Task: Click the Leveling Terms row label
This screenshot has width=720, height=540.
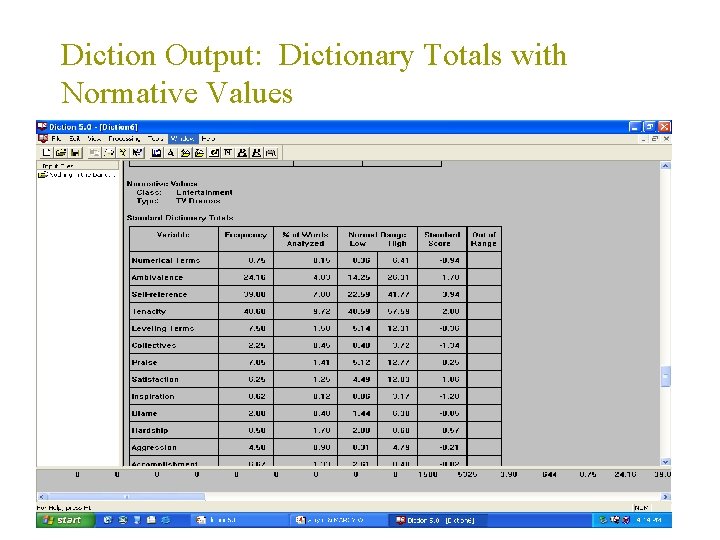Action: pyautogui.click(x=163, y=328)
